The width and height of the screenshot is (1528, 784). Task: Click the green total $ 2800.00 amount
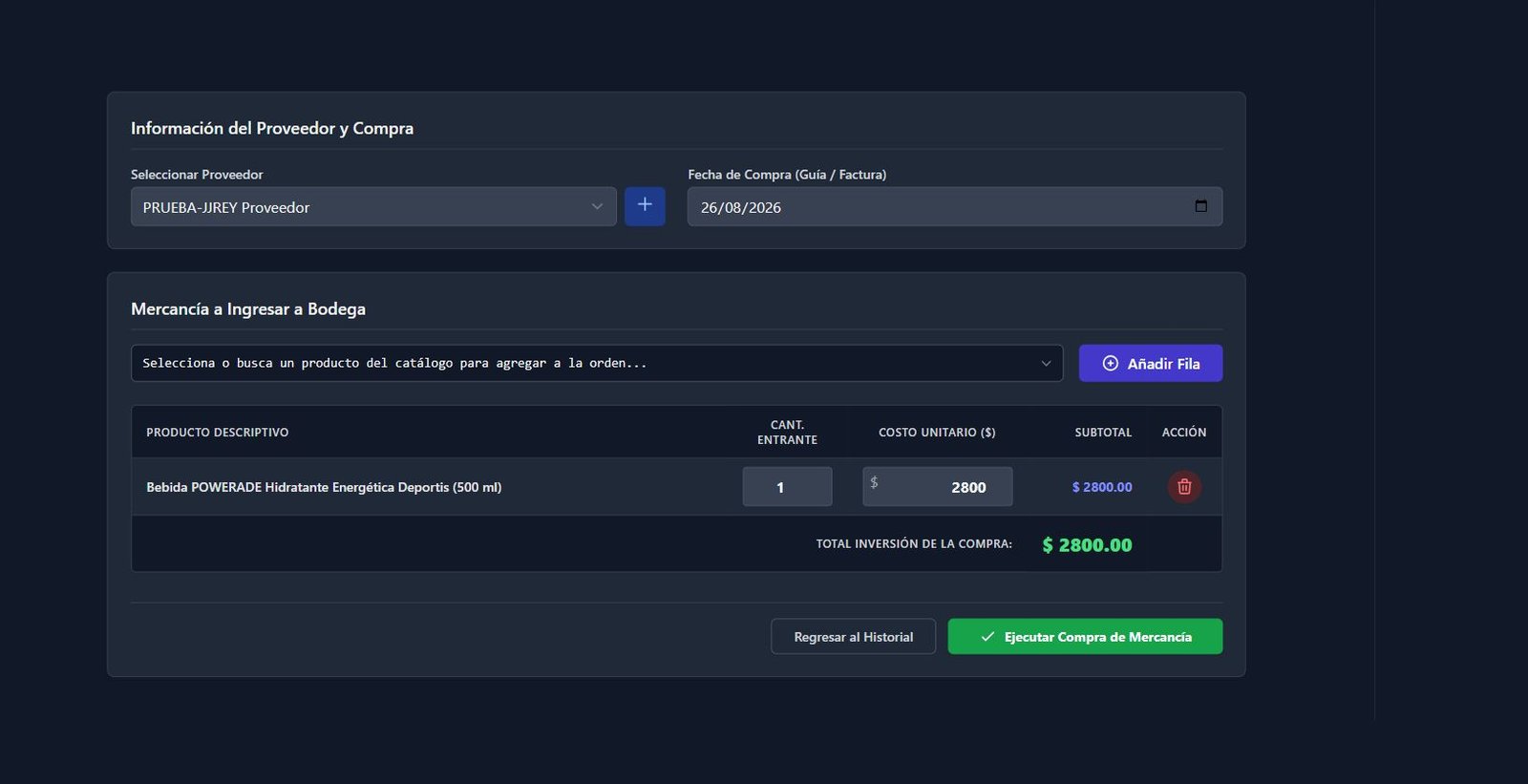tap(1087, 544)
